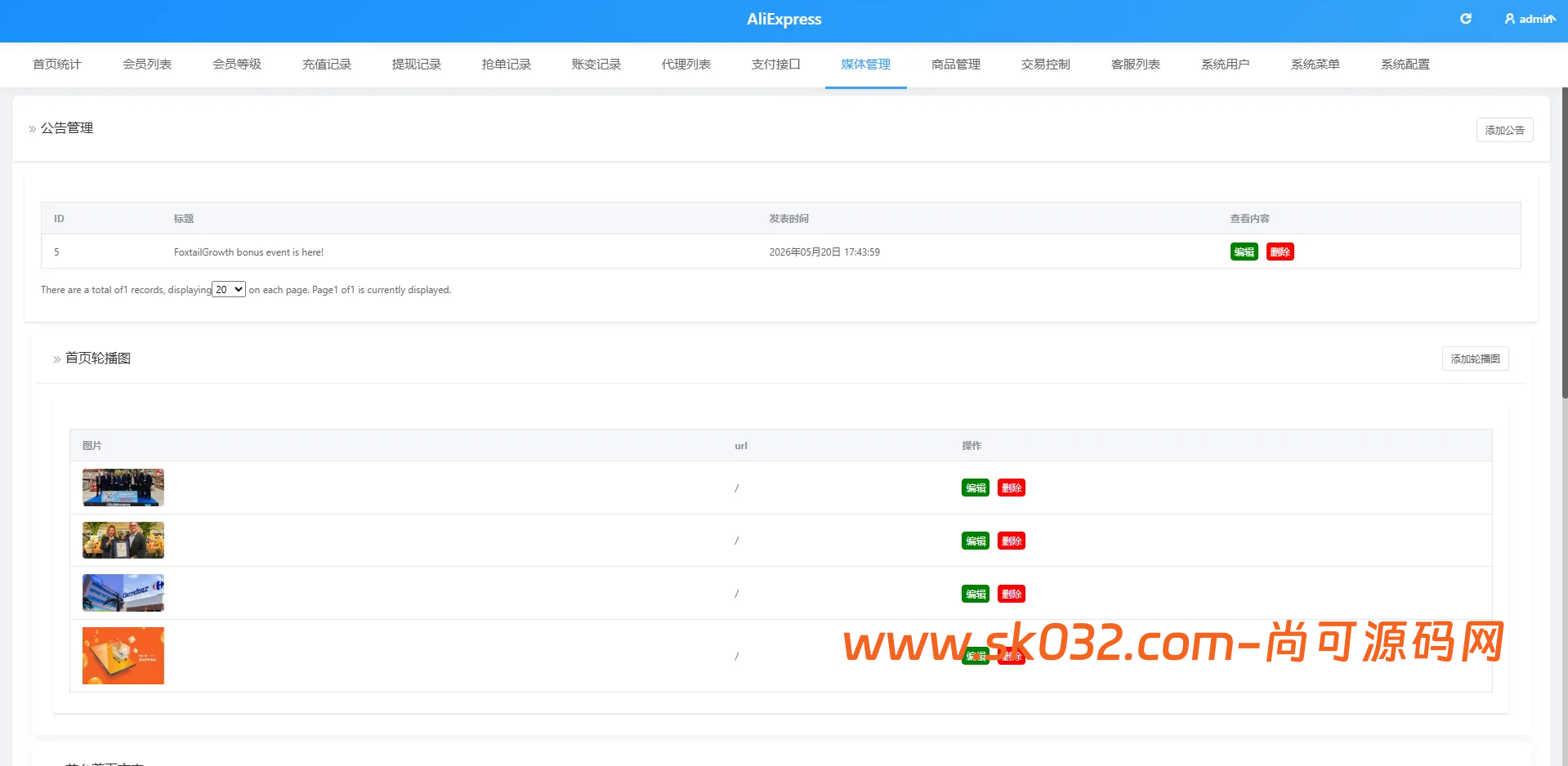Go to 商品管理 menu

[x=956, y=65]
